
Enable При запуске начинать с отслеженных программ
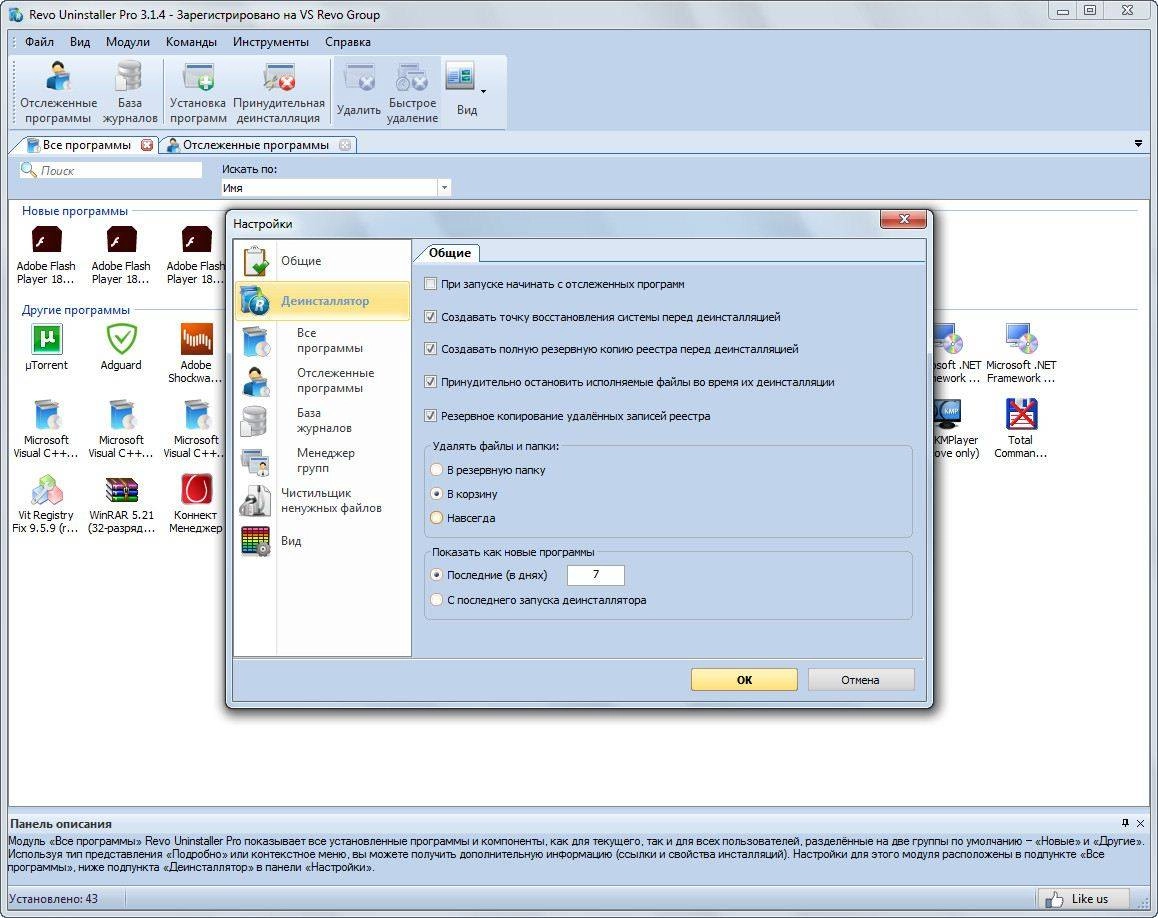click(431, 284)
